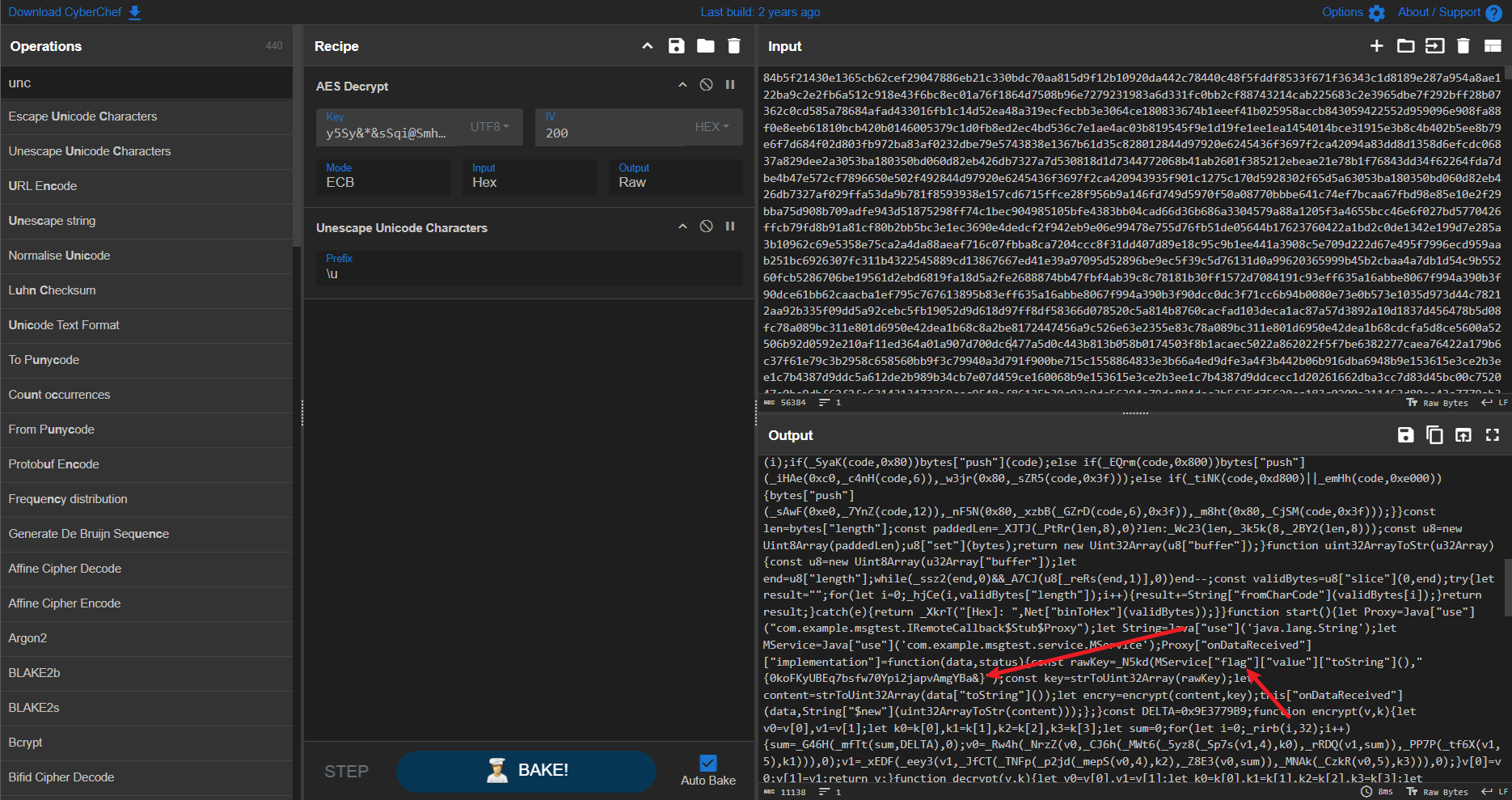Disable the AES Decrypt operation
This screenshot has width=1512, height=800.
tap(707, 85)
